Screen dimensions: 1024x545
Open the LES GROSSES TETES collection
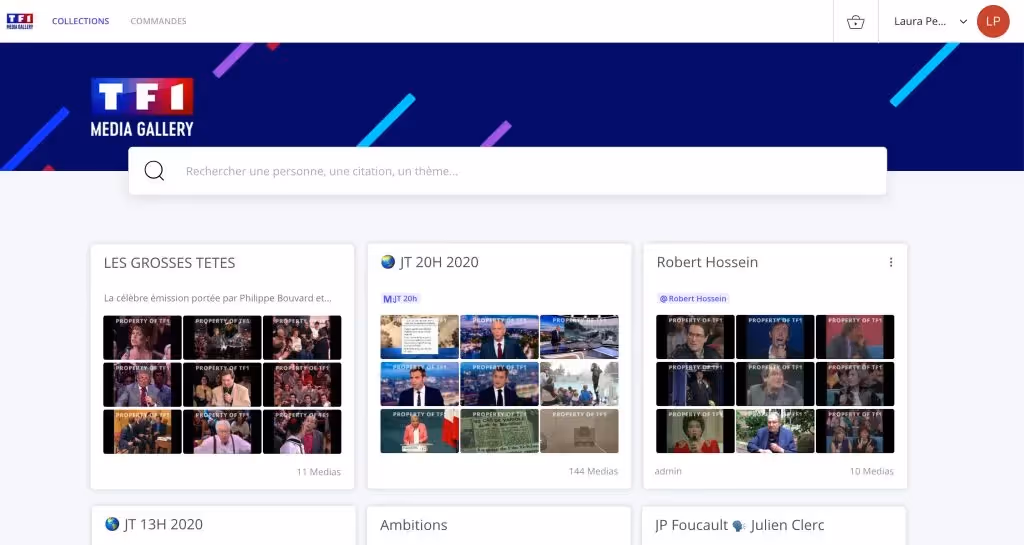point(169,263)
